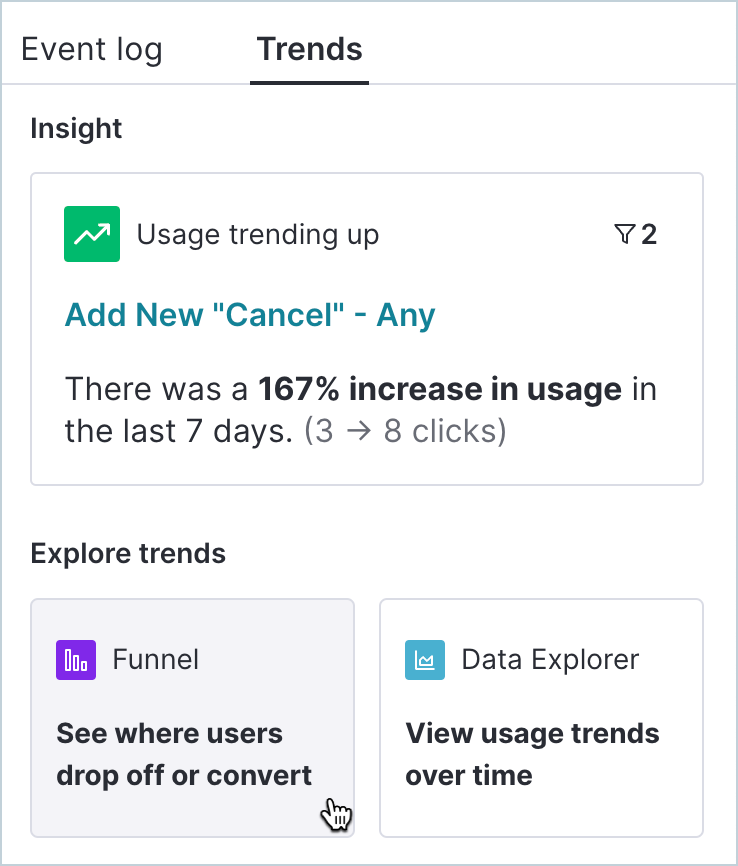Click the 'There was a' insight sentence start
The height and width of the screenshot is (866, 738).
158,389
